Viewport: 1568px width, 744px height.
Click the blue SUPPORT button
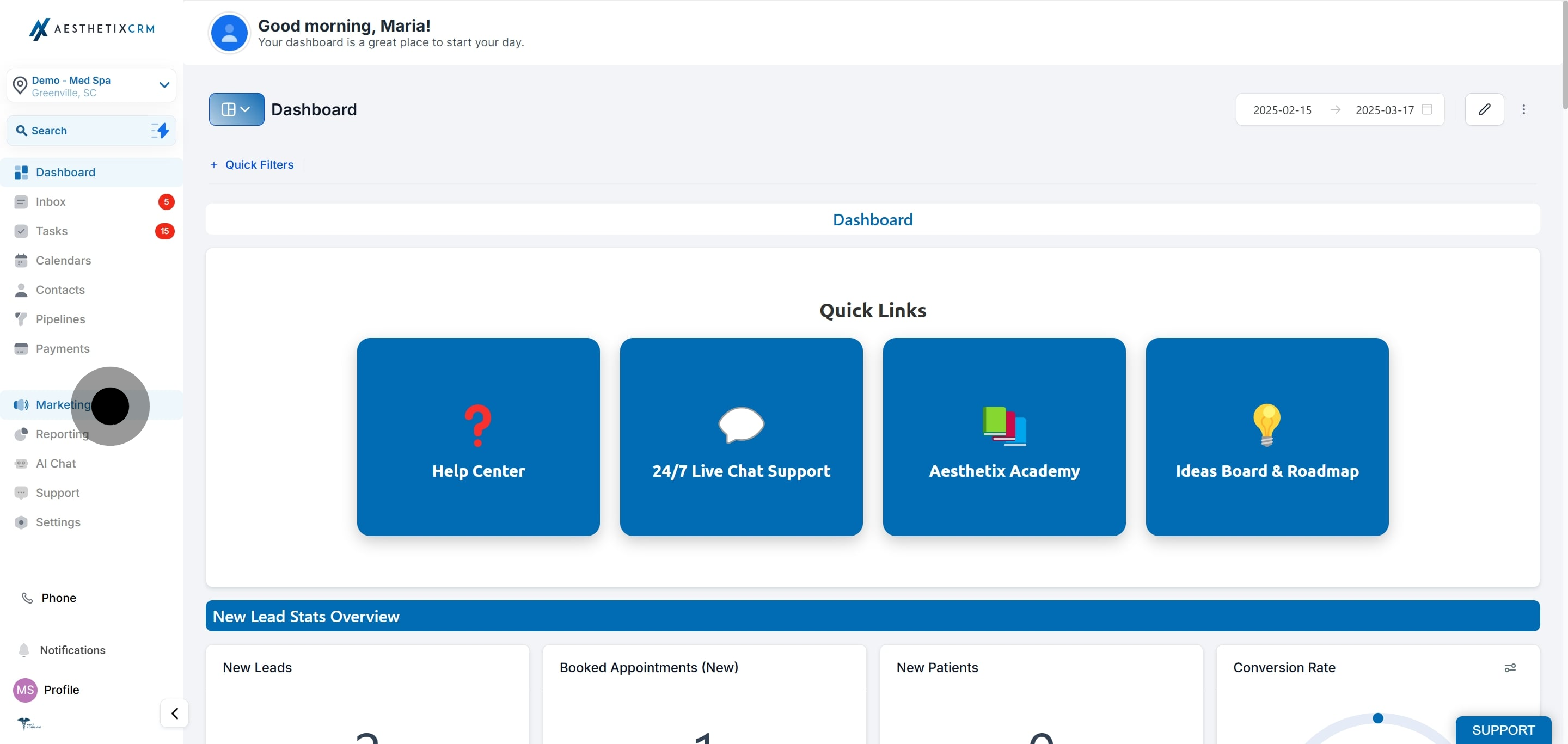(1502, 729)
